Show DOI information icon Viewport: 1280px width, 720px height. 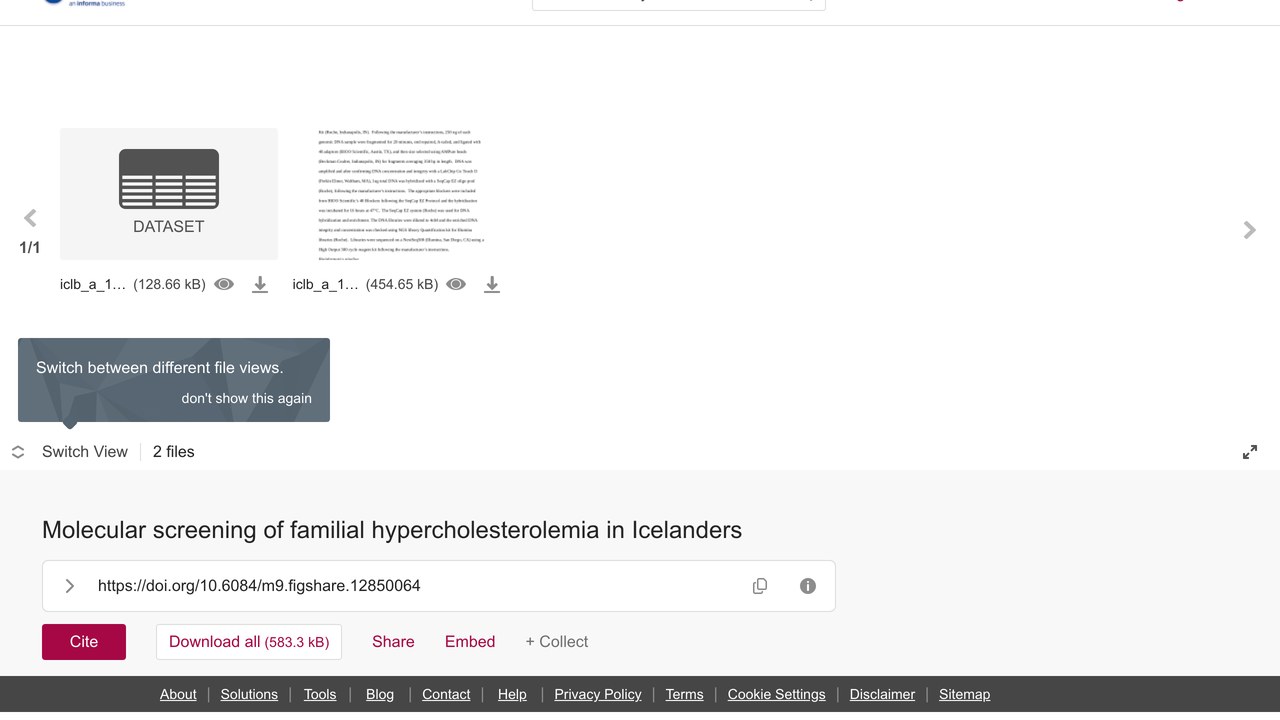pyautogui.click(x=808, y=586)
